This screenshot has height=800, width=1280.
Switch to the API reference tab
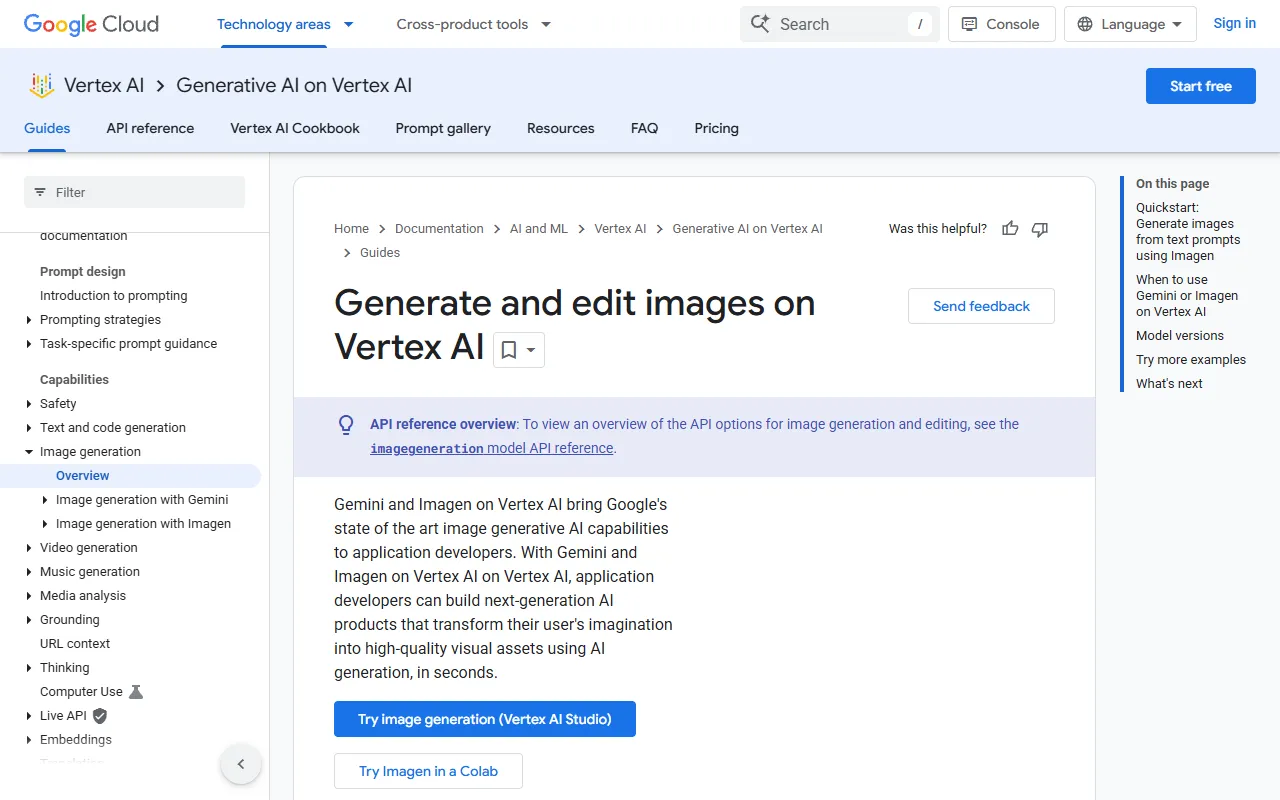150,128
